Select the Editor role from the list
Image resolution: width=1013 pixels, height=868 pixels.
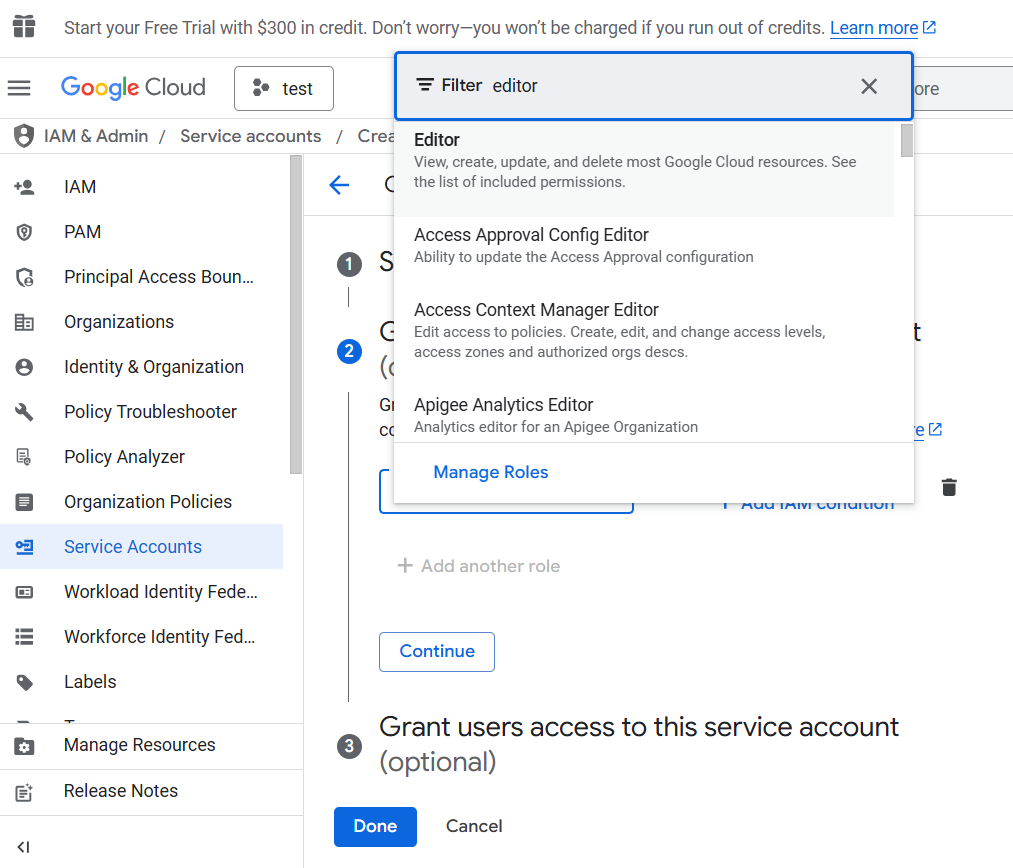644,169
